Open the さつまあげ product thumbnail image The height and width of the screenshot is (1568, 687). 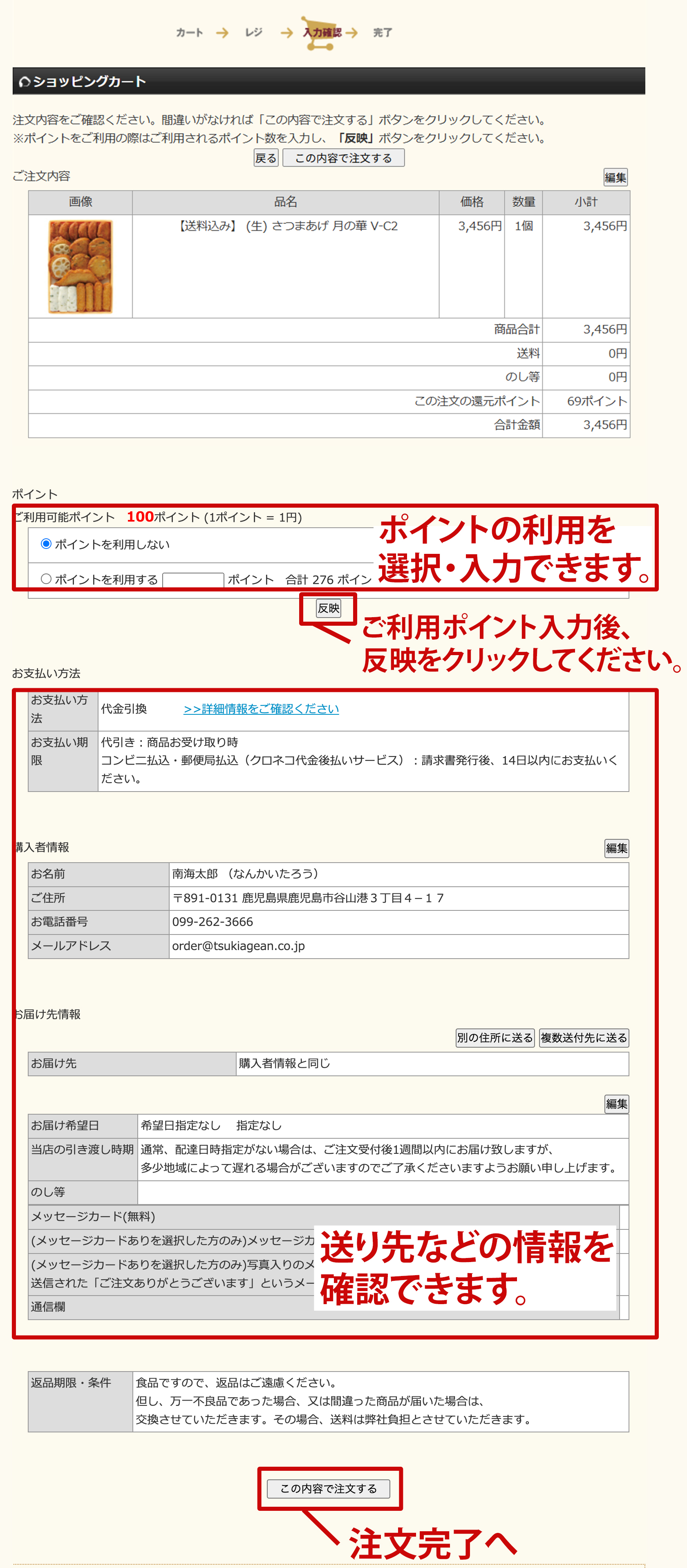(x=81, y=267)
